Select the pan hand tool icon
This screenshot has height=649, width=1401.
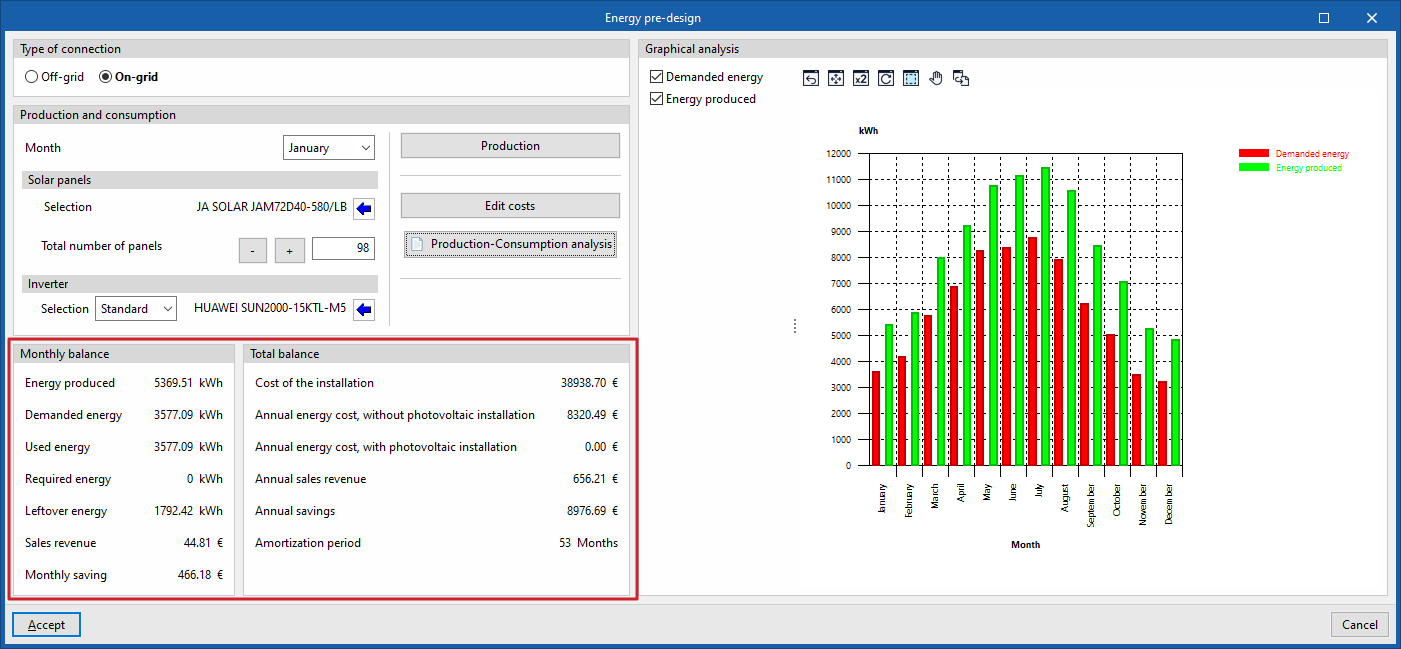(x=936, y=78)
